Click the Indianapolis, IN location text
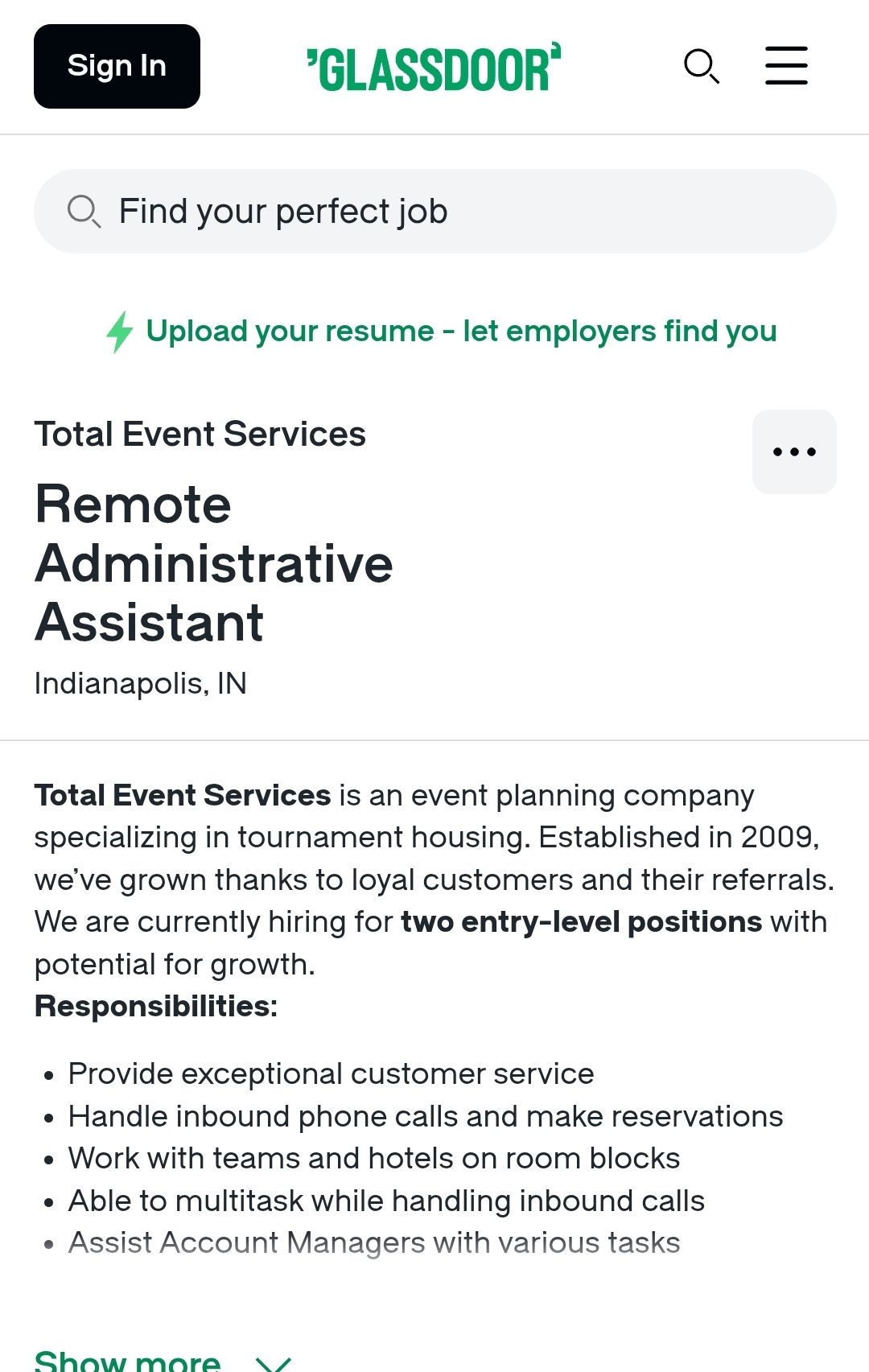Viewport: 869px width, 1372px height. pyautogui.click(x=141, y=684)
